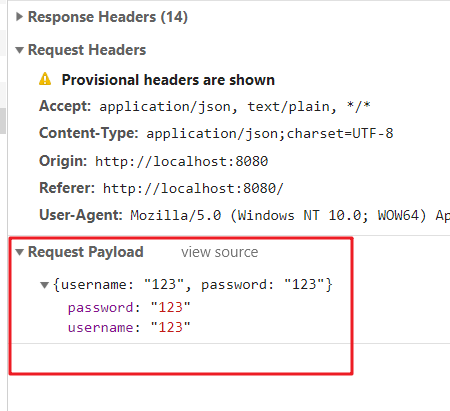450x411 pixels.
Task: Open view source for the payload
Action: pos(219,252)
